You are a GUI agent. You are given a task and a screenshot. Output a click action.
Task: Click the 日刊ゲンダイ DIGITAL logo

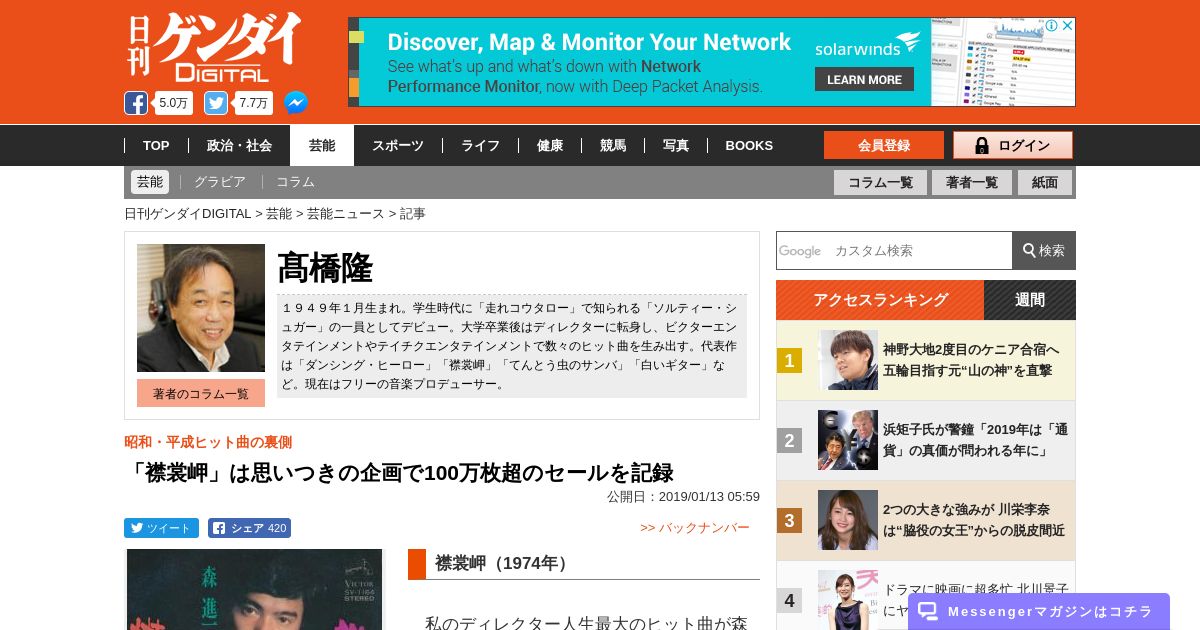(213, 48)
